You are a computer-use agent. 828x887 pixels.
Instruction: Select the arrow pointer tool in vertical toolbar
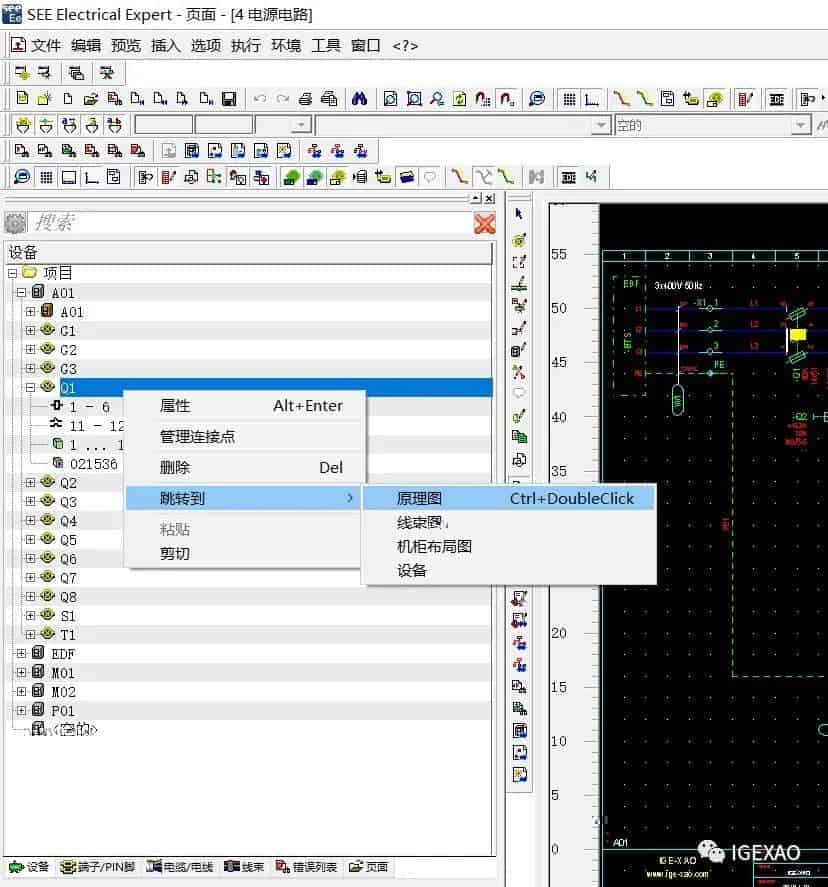[x=519, y=214]
